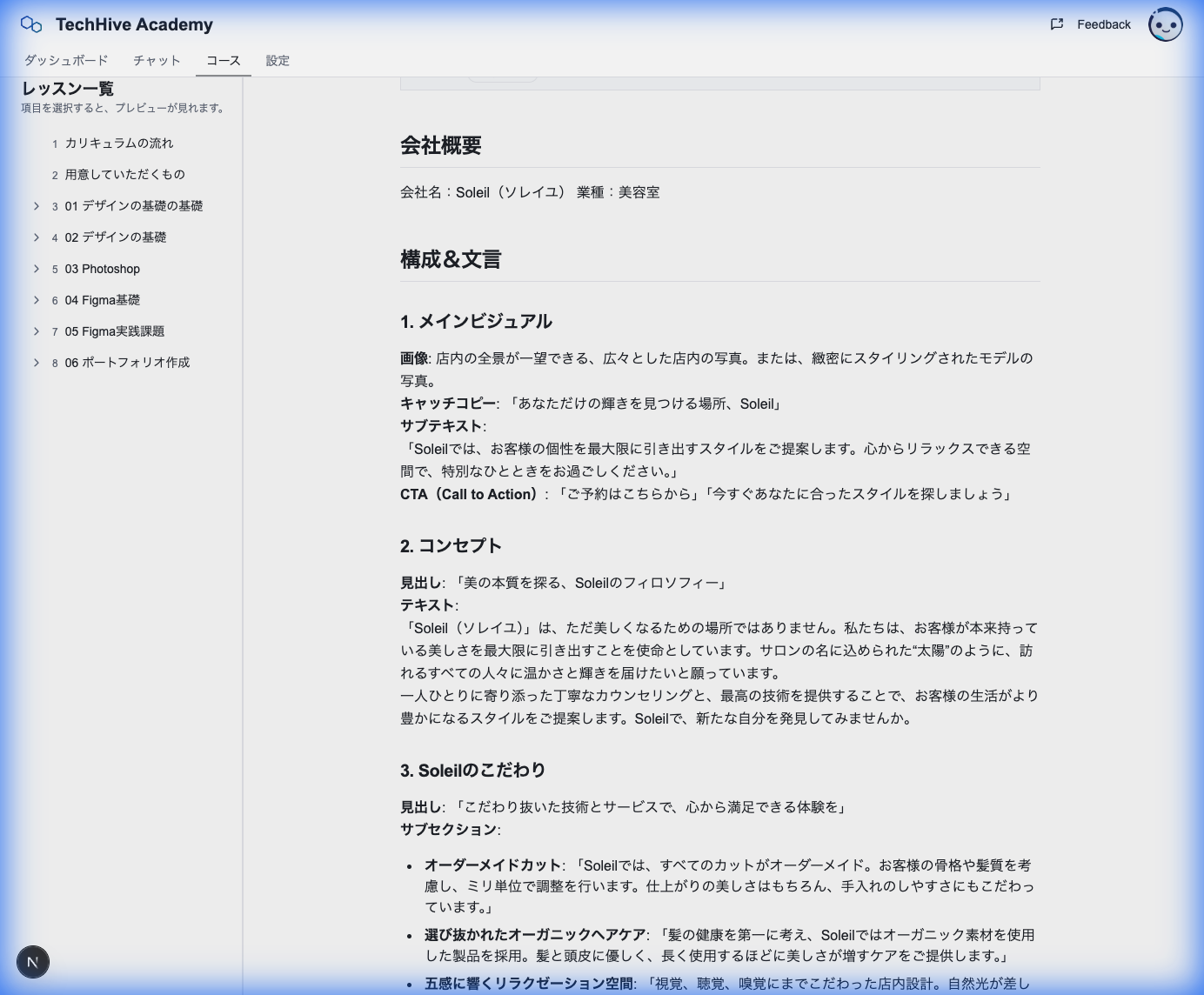Go to the TechHive Academy home title
Image resolution: width=1204 pixels, height=995 pixels.
[x=134, y=24]
